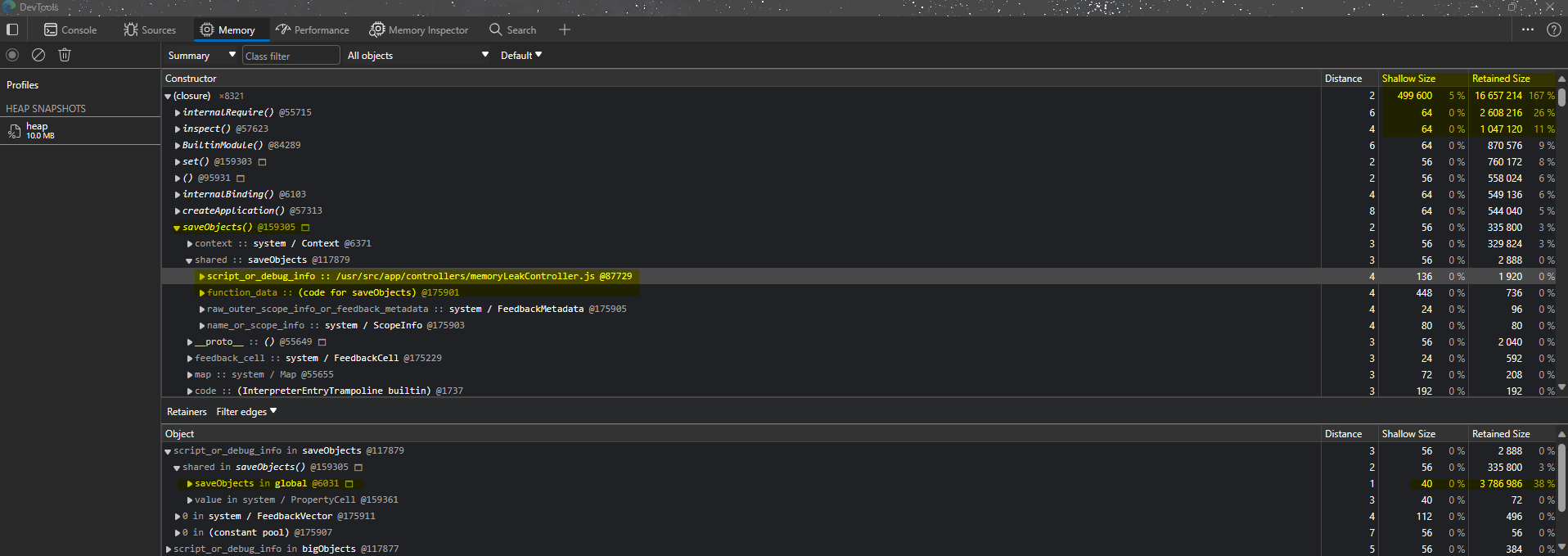The height and width of the screenshot is (556, 1568).
Task: Expand the BuiltinModule() @84289 row
Action: [178, 146]
